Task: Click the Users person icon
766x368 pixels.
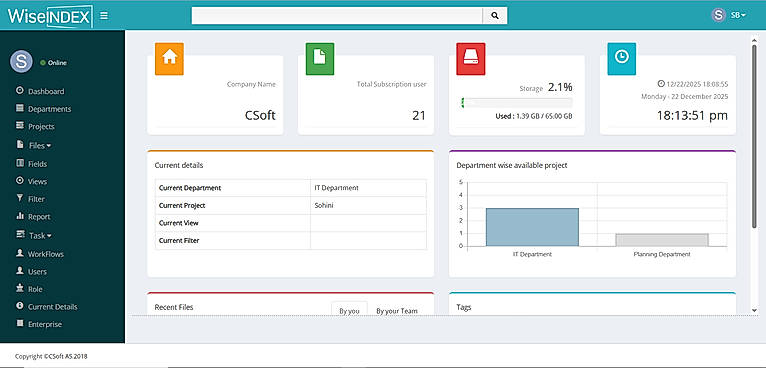Action: point(20,271)
